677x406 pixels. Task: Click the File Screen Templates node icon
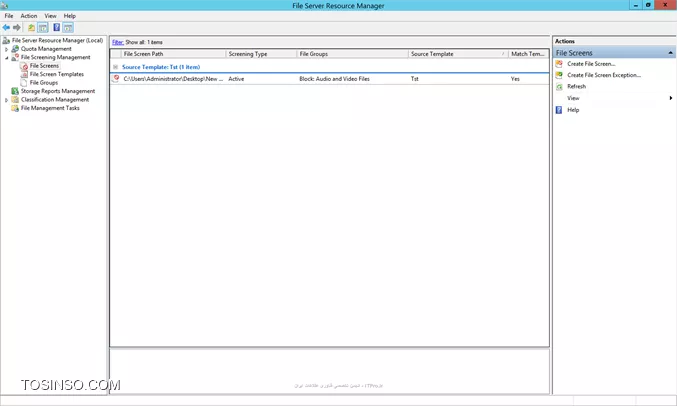pyautogui.click(x=24, y=74)
